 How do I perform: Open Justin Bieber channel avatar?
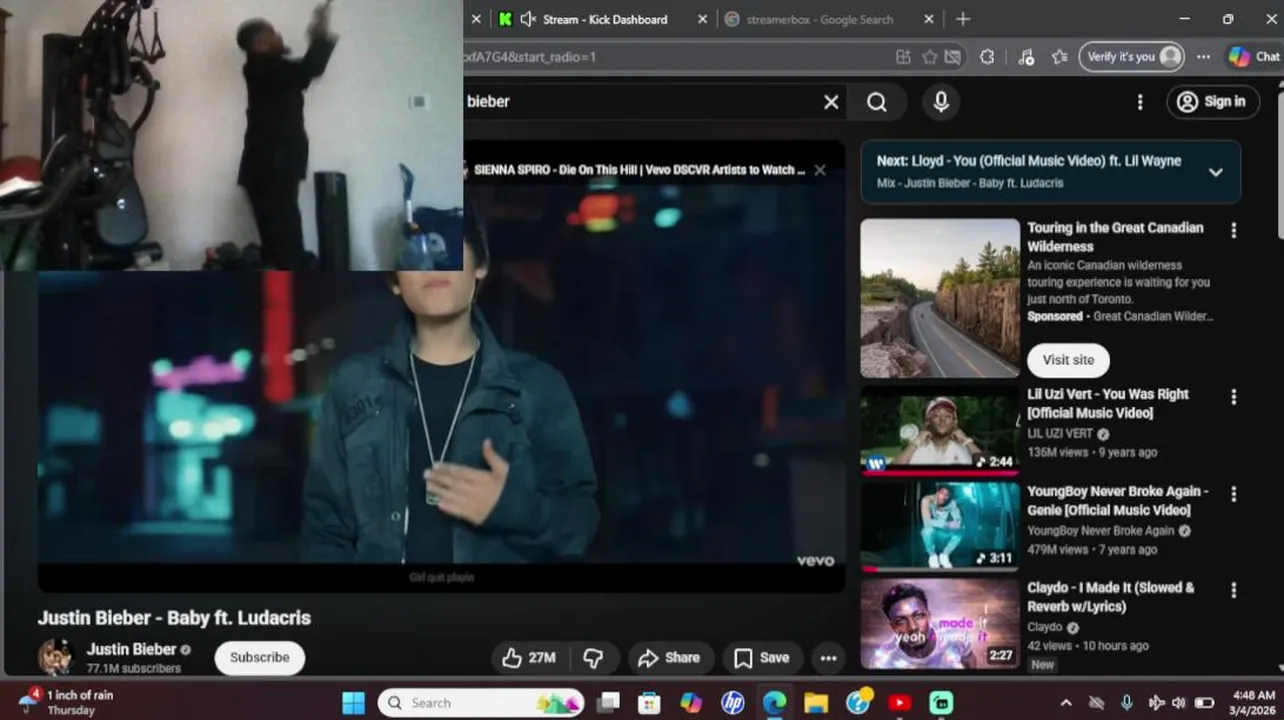[55, 657]
